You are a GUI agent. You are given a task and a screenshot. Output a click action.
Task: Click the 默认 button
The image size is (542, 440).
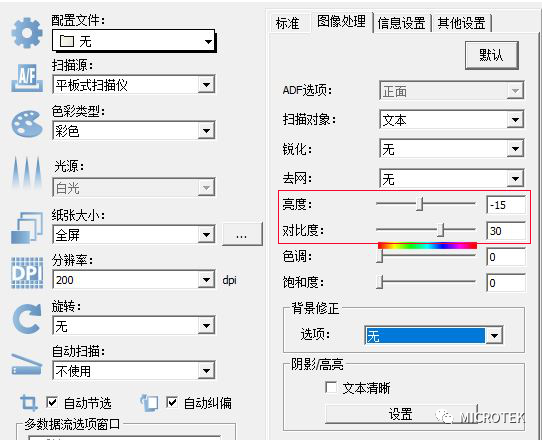click(x=492, y=55)
